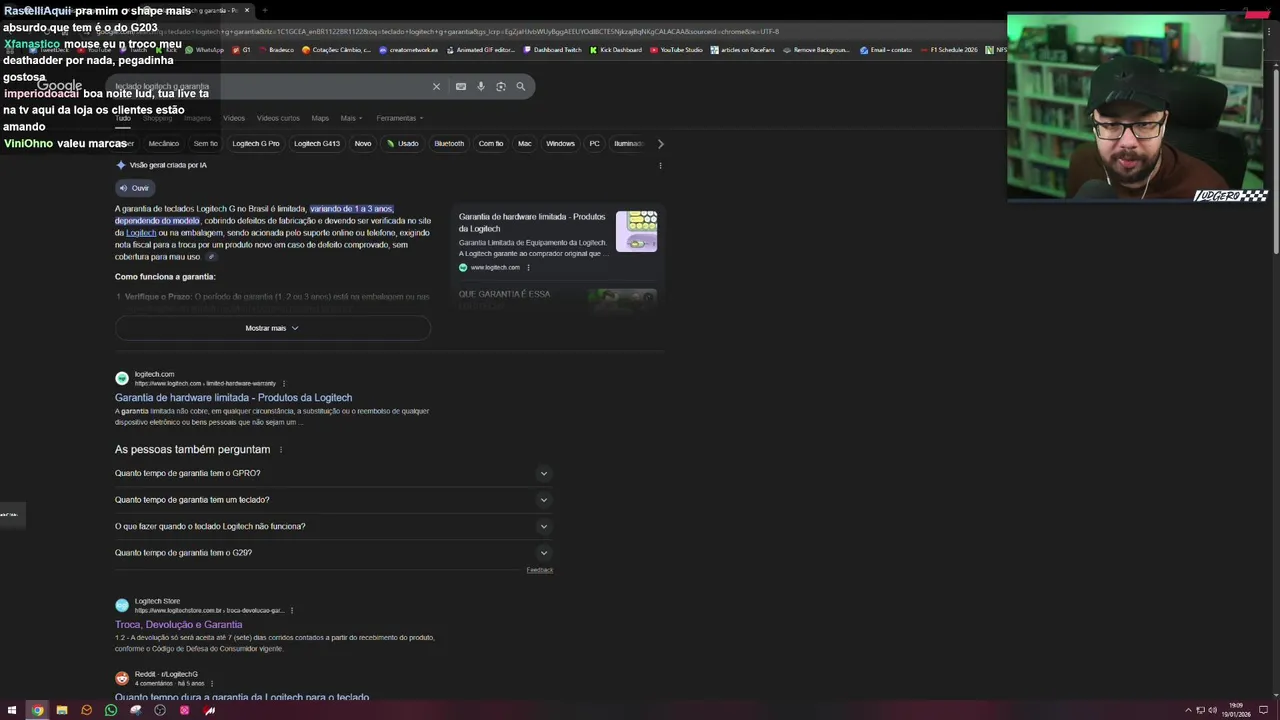
Task: Filter results with 'Novo' chip
Action: (x=363, y=143)
